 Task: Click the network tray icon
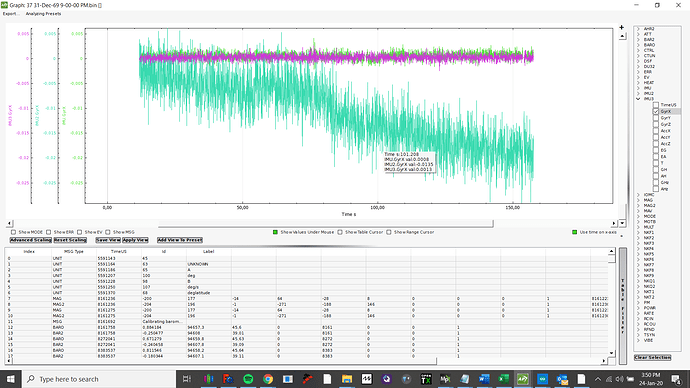tap(609, 379)
